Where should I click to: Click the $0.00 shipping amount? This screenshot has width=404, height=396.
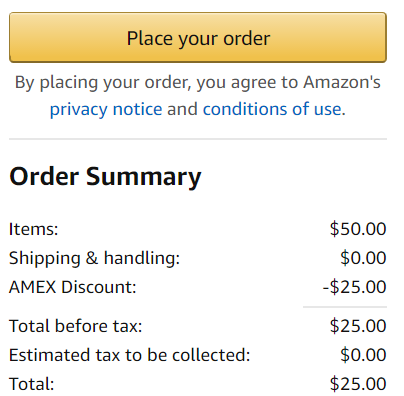(363, 258)
